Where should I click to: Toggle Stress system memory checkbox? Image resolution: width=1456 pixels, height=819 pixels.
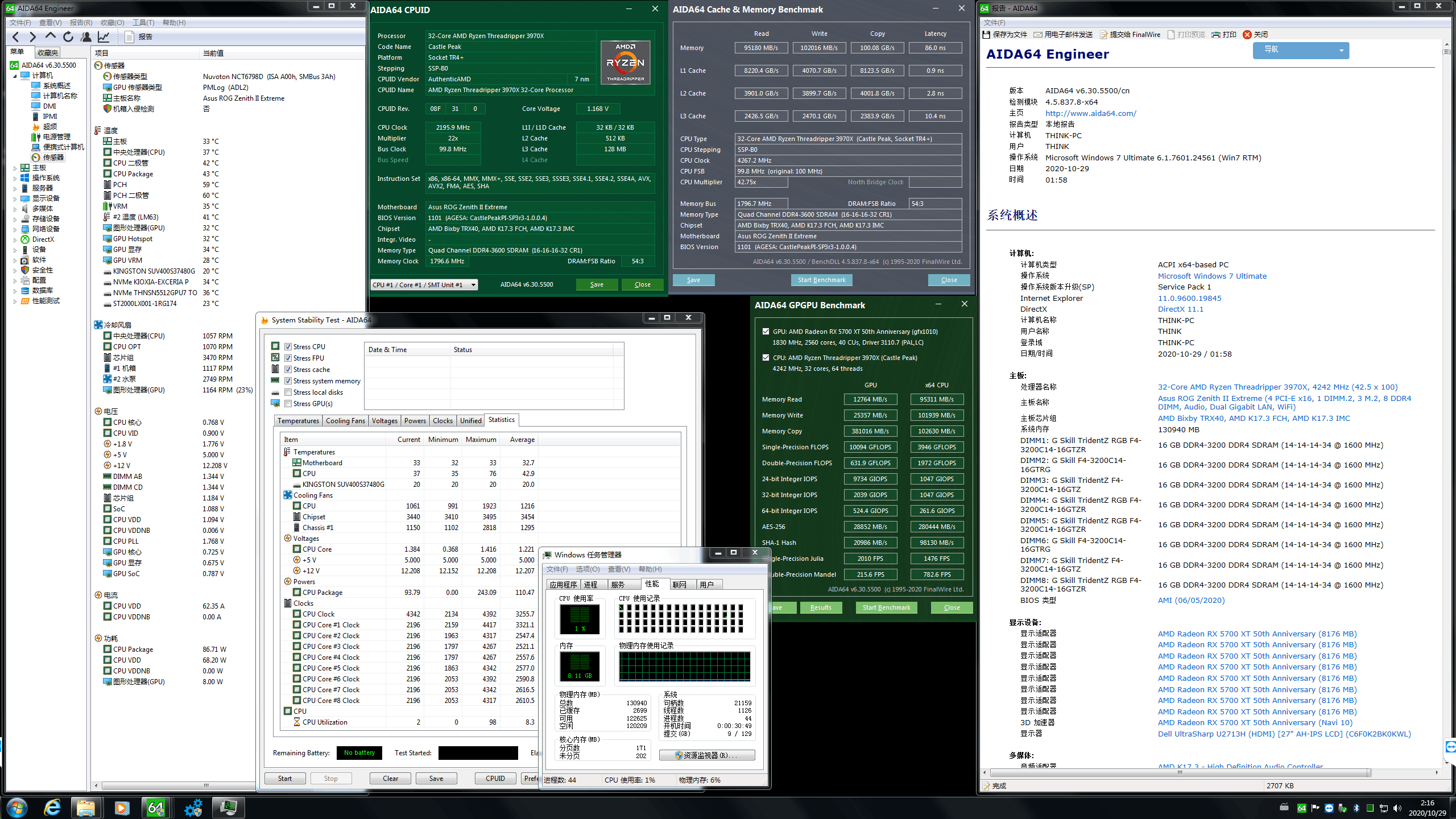tap(288, 380)
